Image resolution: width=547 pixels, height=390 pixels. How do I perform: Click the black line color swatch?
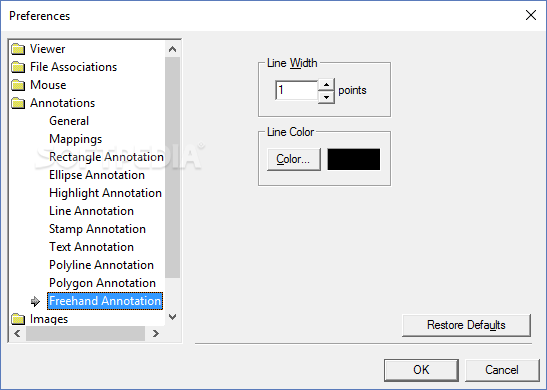[x=354, y=159]
